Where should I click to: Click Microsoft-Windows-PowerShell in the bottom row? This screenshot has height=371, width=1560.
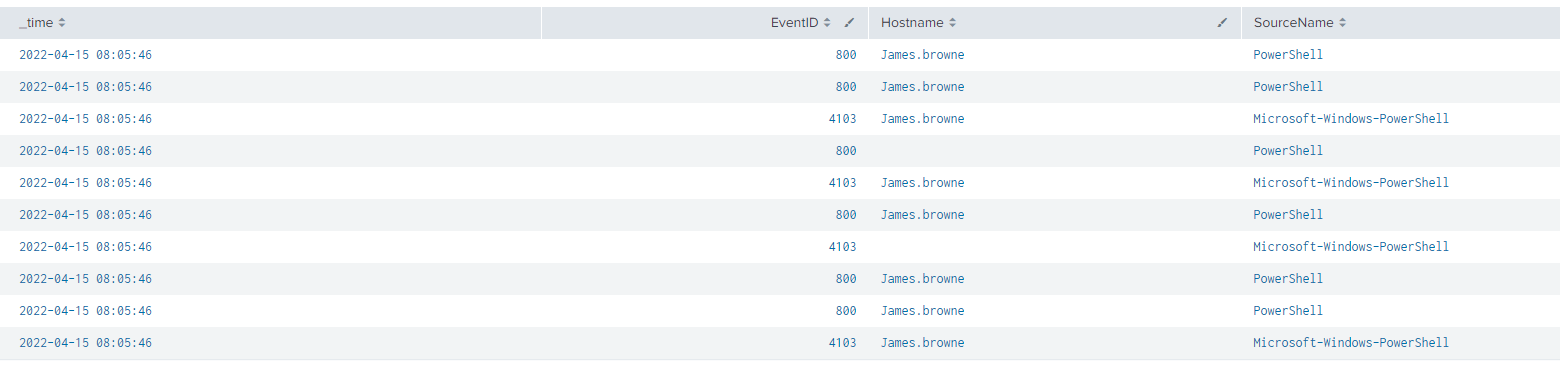pos(1351,343)
